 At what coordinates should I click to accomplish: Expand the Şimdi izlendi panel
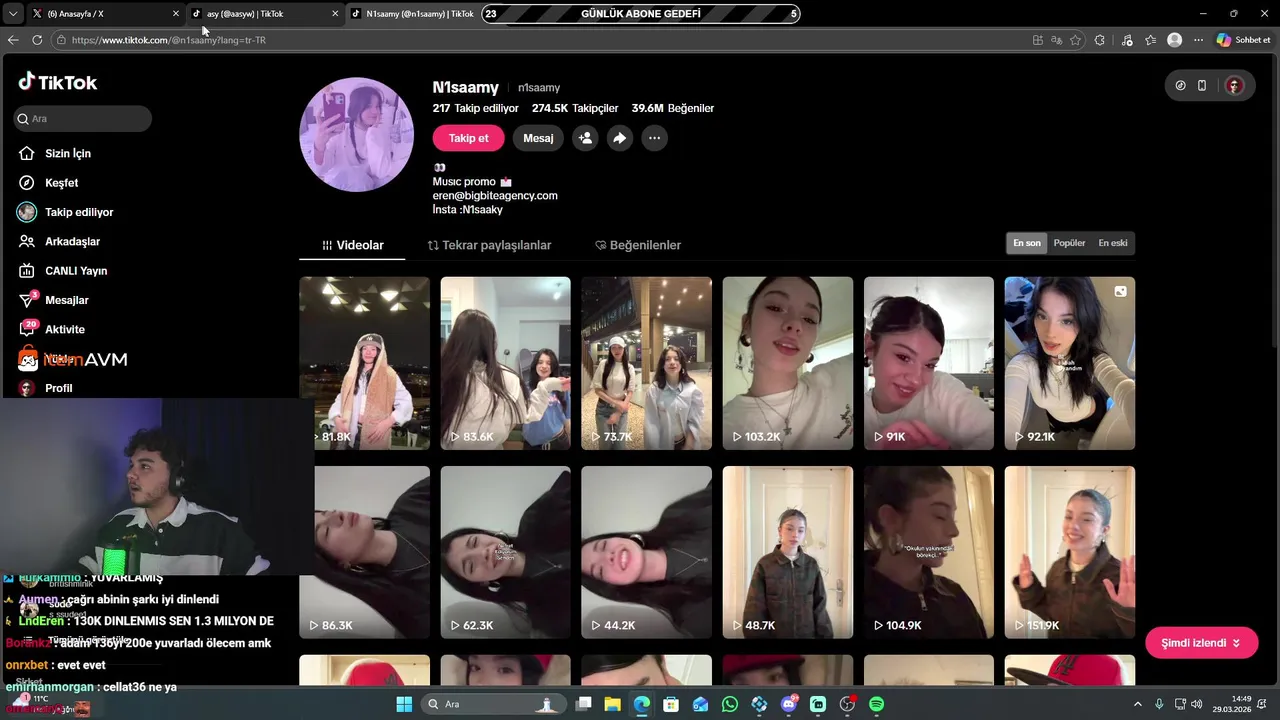1201,643
